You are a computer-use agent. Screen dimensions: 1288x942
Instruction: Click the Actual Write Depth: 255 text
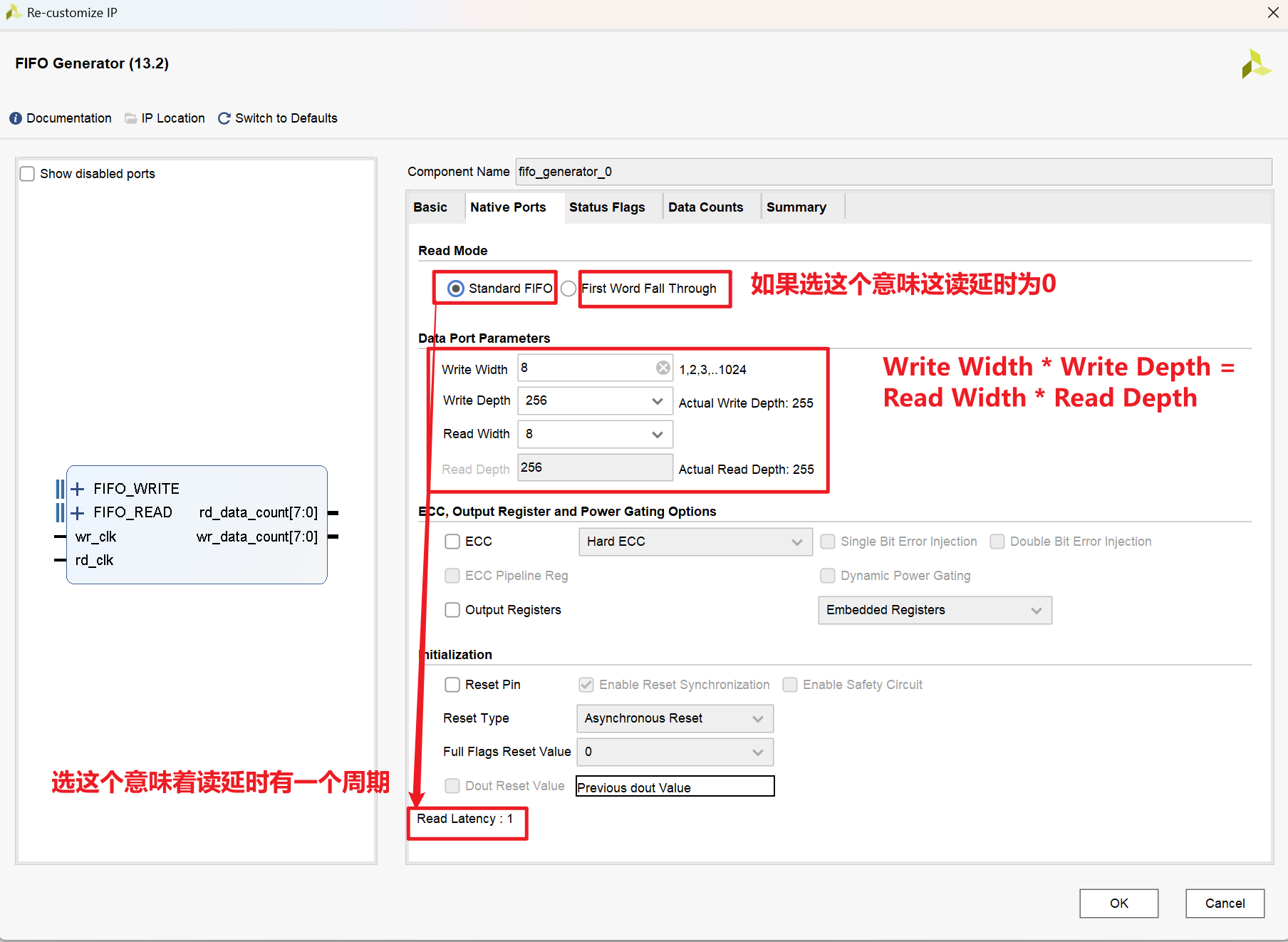[746, 403]
